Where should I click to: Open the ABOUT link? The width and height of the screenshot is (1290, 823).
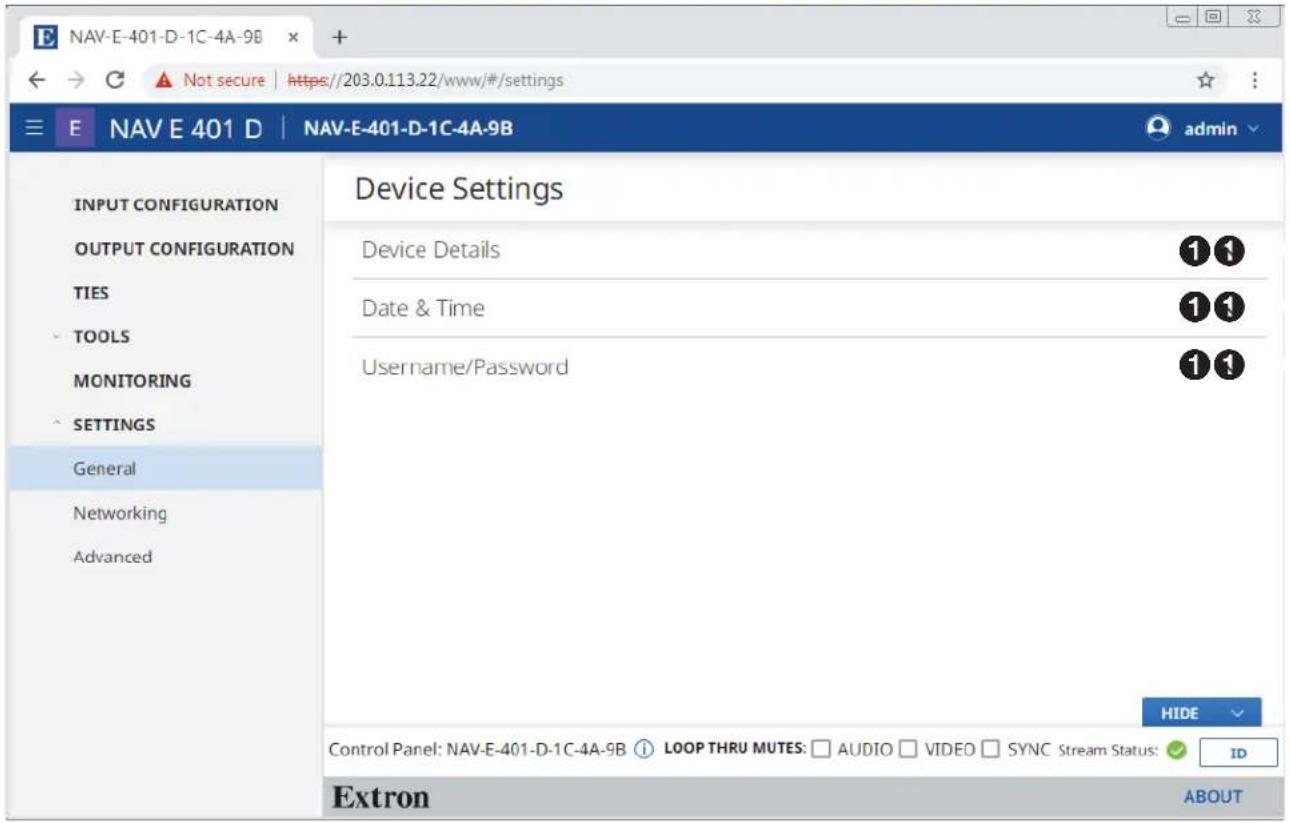[1213, 797]
